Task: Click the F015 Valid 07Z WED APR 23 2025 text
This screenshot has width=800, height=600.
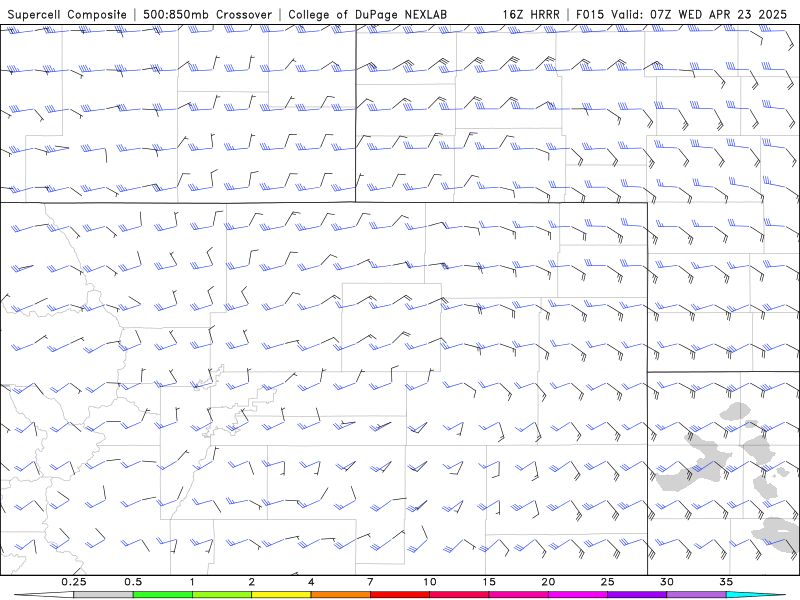Action: point(681,14)
